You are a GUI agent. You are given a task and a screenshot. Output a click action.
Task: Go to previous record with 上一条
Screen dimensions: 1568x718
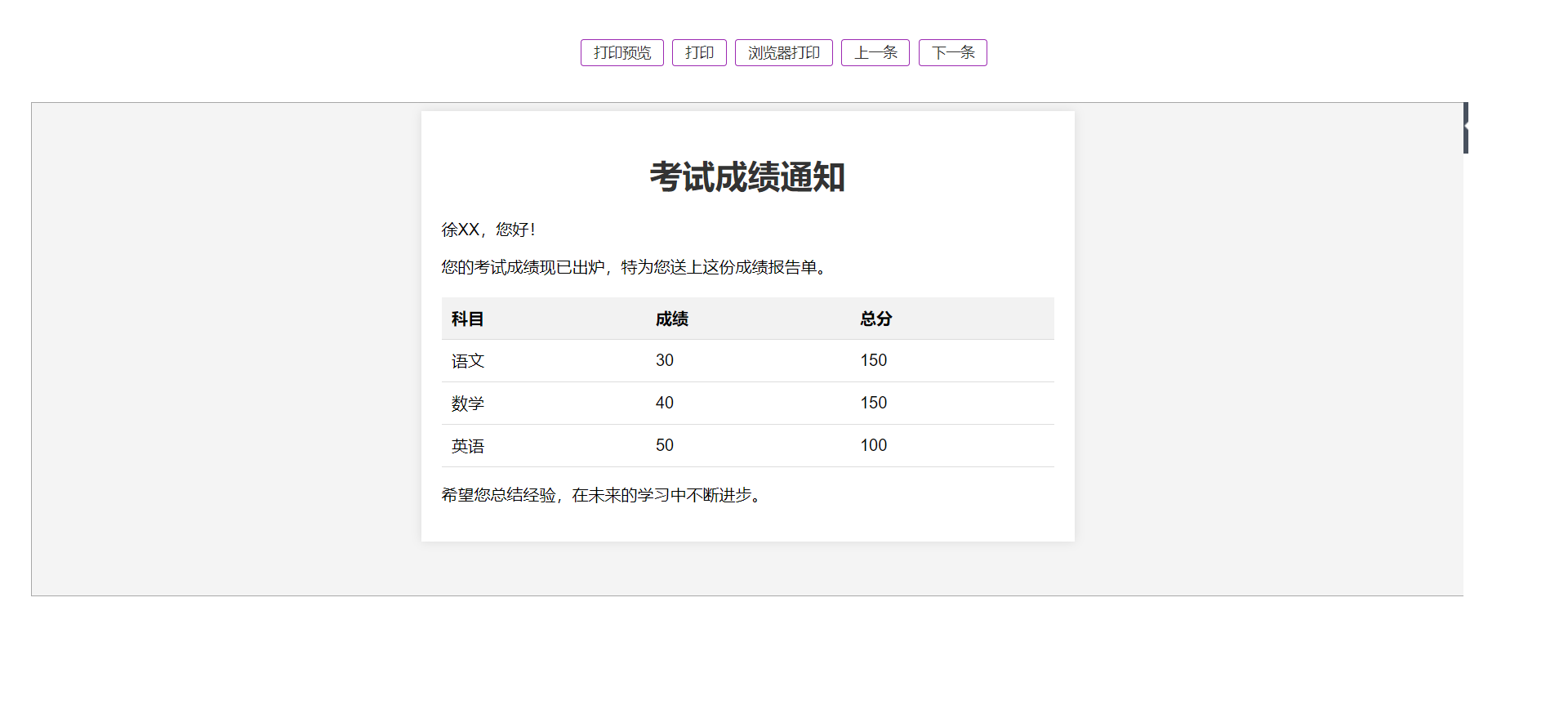click(x=875, y=52)
